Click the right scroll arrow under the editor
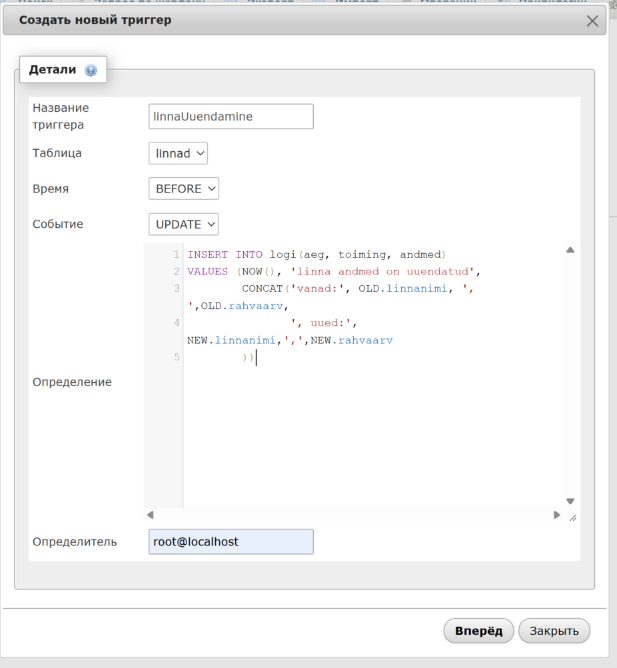The height and width of the screenshot is (668, 617). [x=557, y=515]
